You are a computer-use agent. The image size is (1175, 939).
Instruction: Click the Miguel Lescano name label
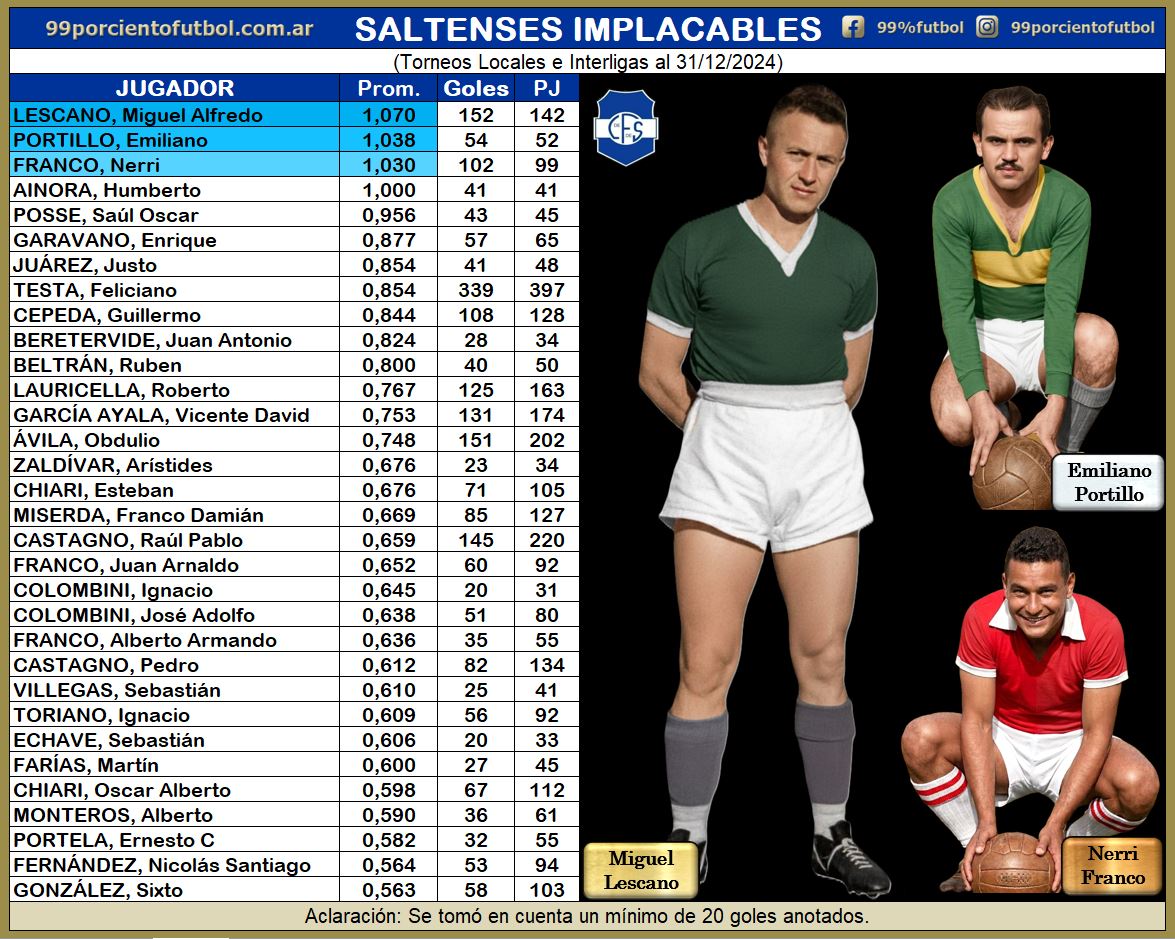tap(641, 870)
